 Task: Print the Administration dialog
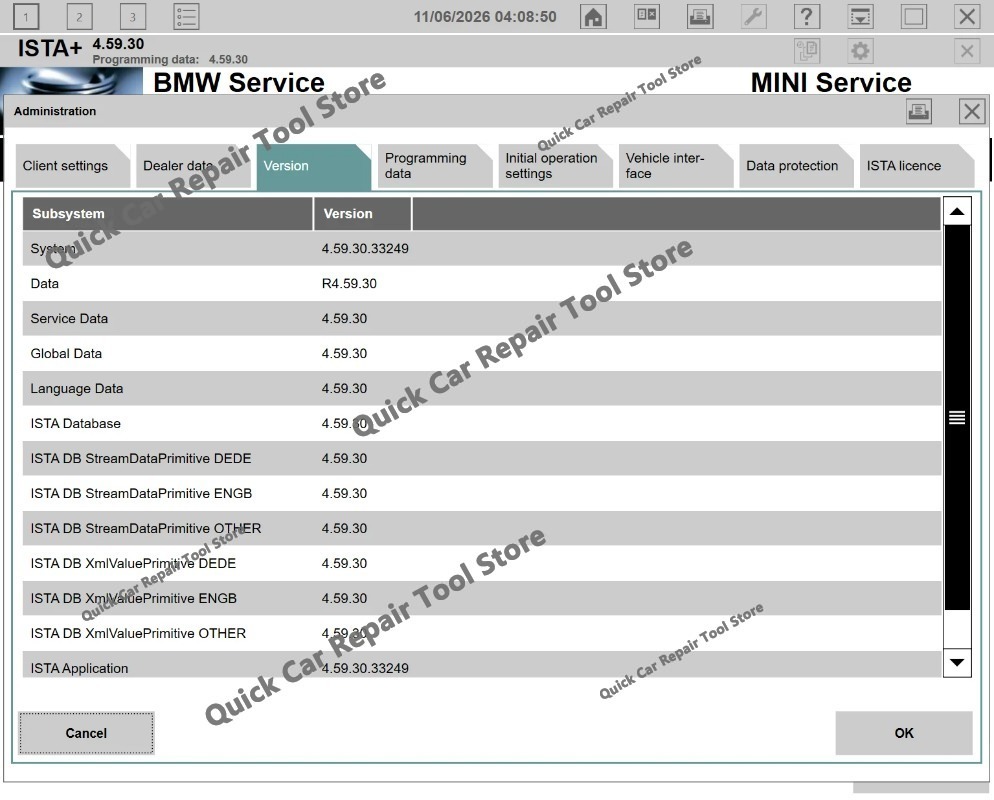click(x=919, y=112)
